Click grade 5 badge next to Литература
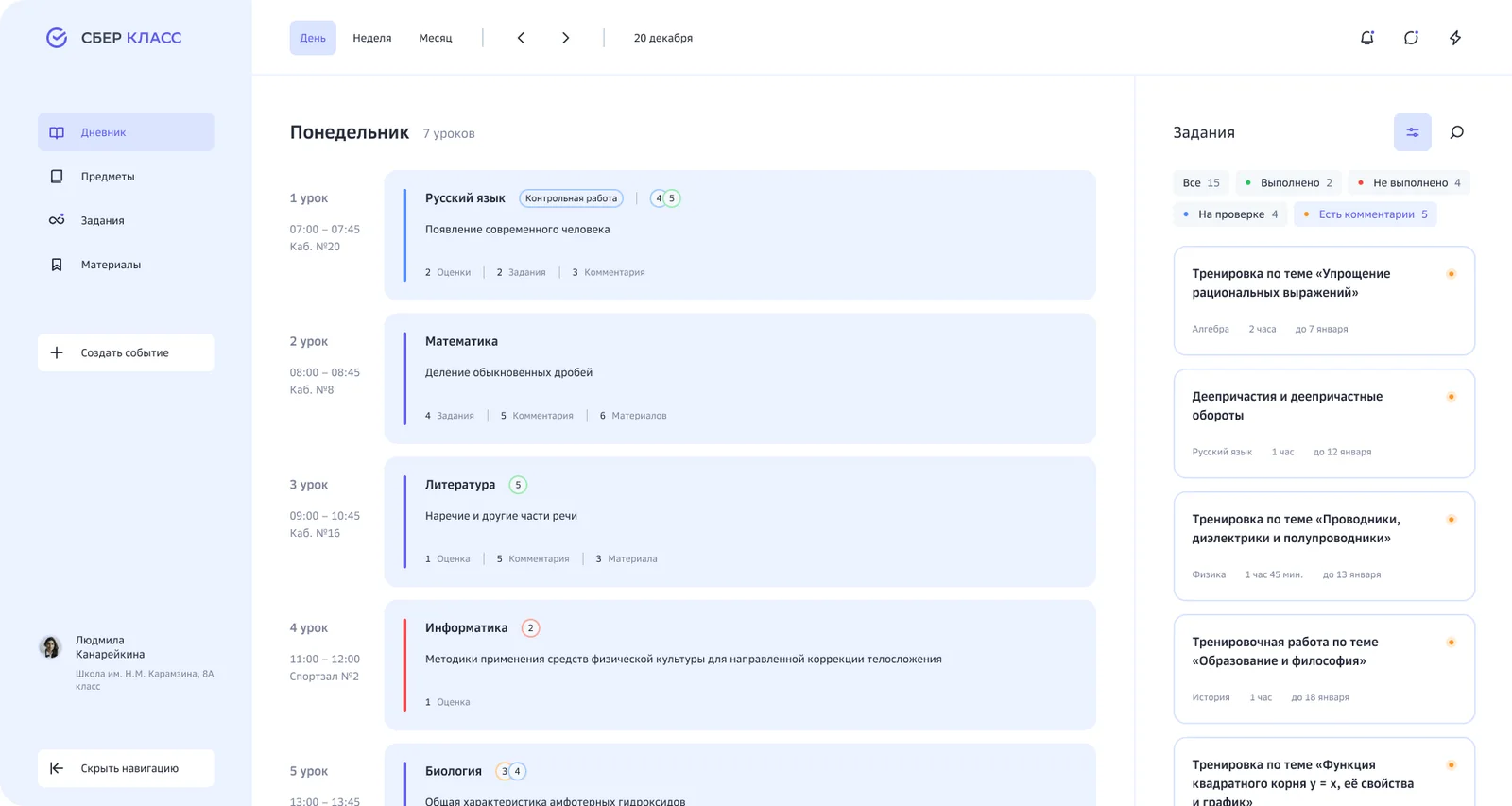Image resolution: width=1512 pixels, height=806 pixels. pyautogui.click(x=518, y=485)
